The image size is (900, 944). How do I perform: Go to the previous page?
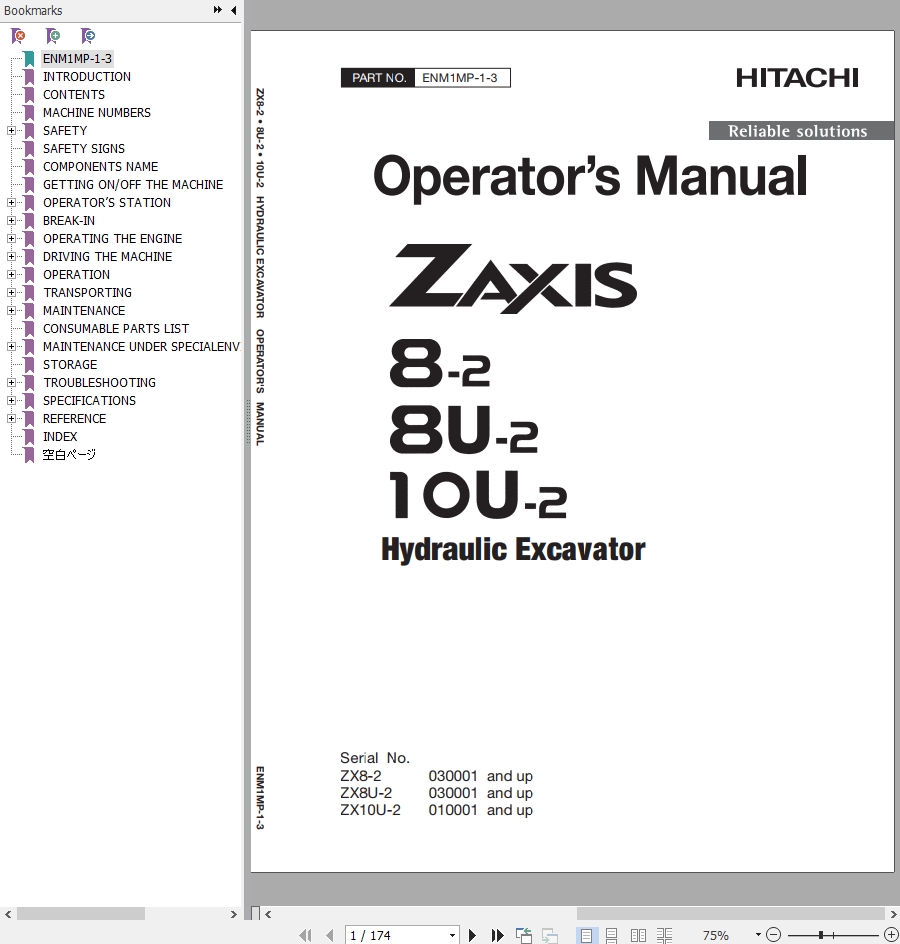click(329, 935)
